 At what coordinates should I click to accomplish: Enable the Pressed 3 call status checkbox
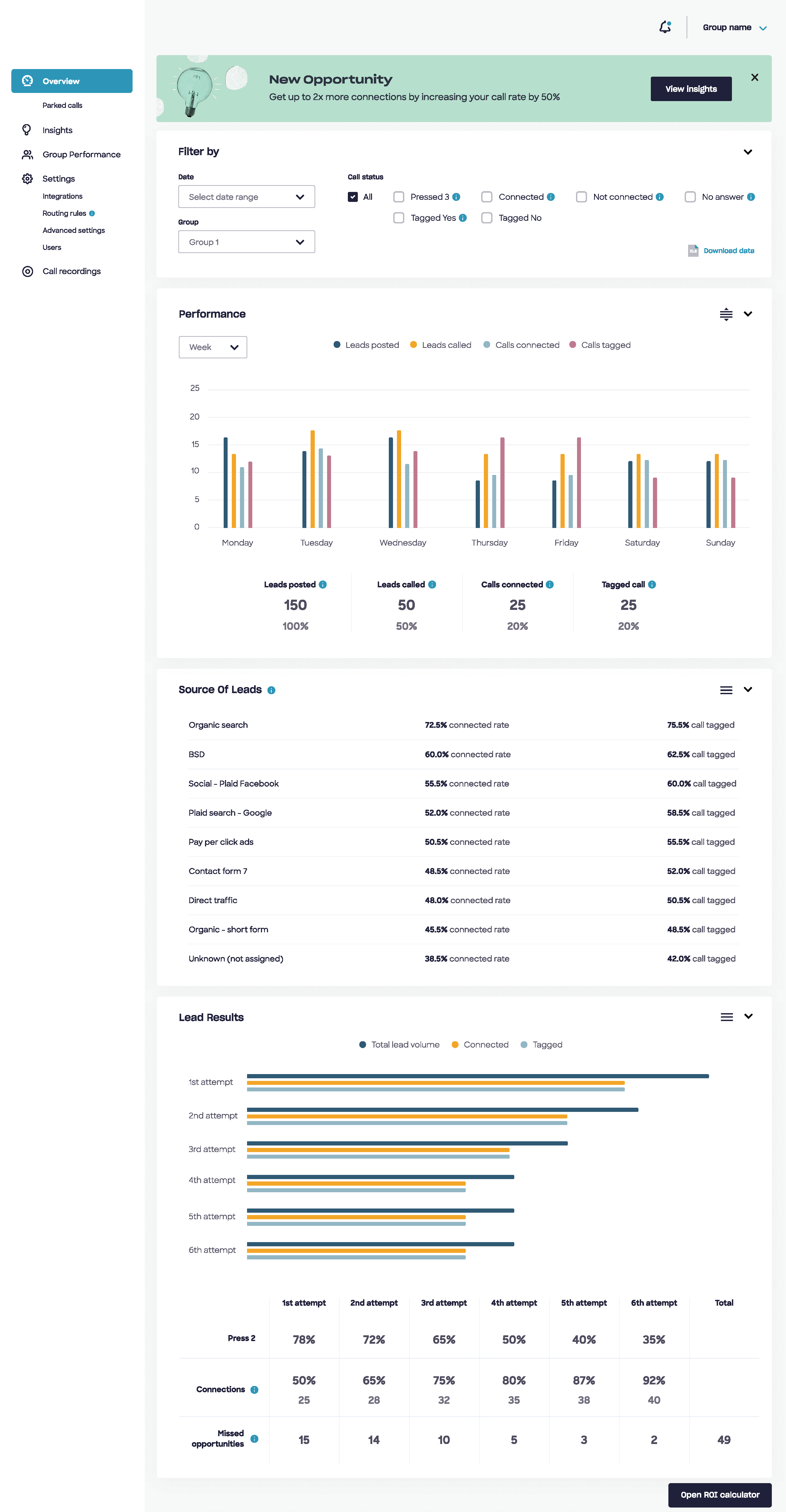click(x=399, y=197)
